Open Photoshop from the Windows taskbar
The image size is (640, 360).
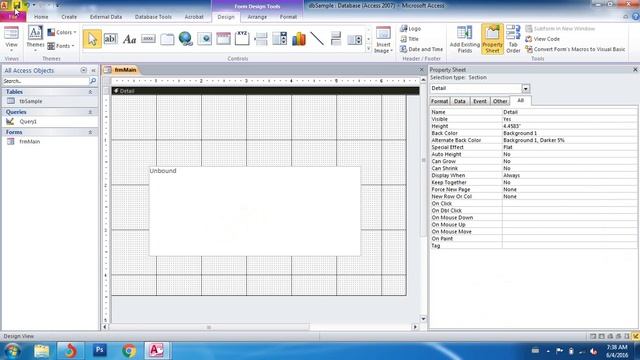tap(100, 350)
